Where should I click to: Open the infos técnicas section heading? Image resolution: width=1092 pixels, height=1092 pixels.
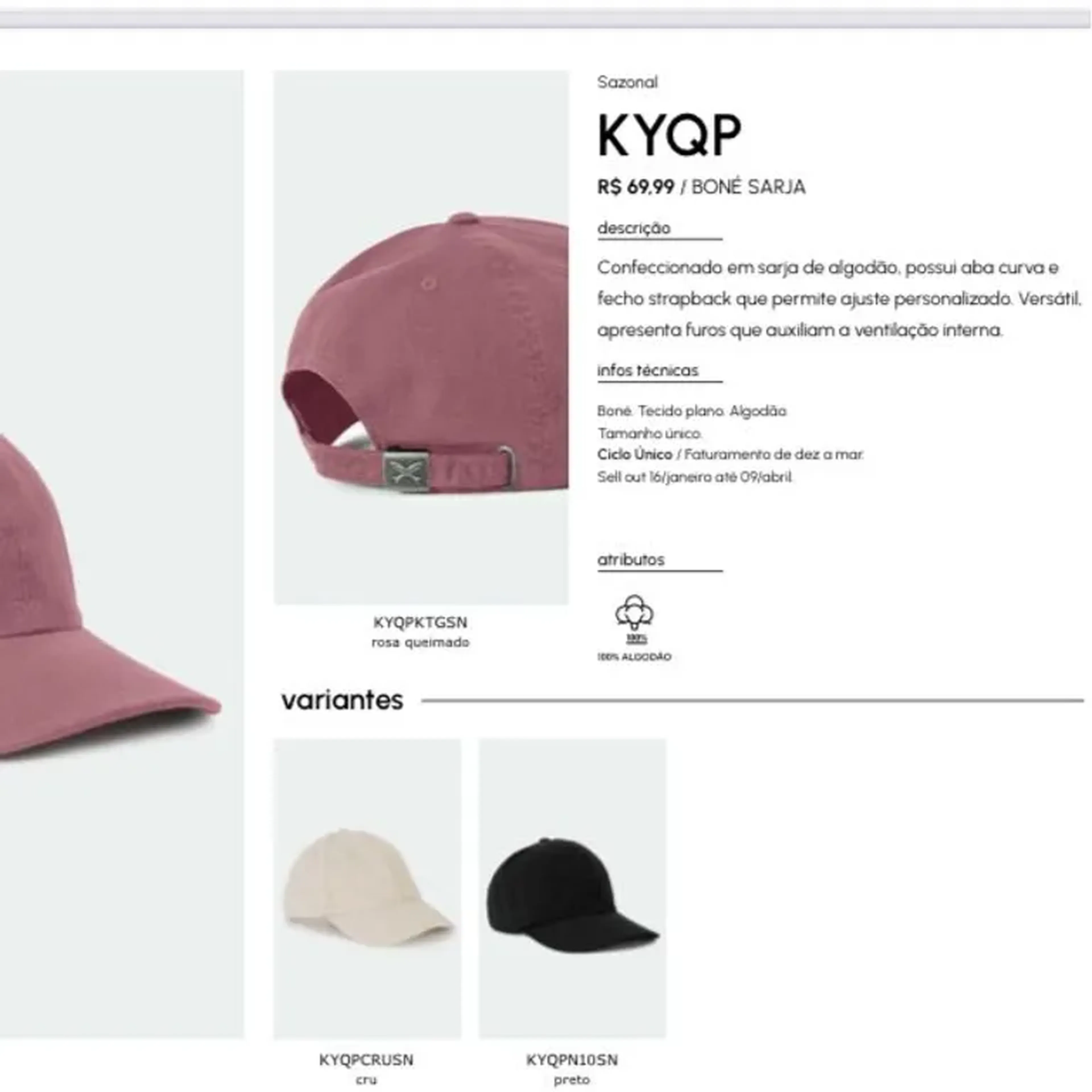click(x=648, y=370)
